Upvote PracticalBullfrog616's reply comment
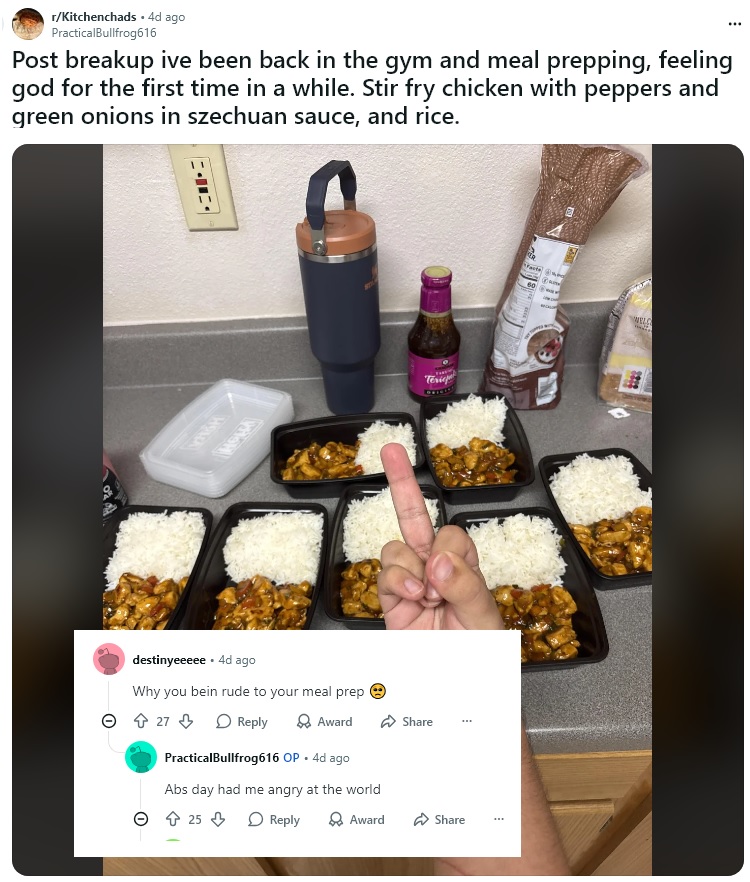The image size is (750, 882). pos(173,819)
